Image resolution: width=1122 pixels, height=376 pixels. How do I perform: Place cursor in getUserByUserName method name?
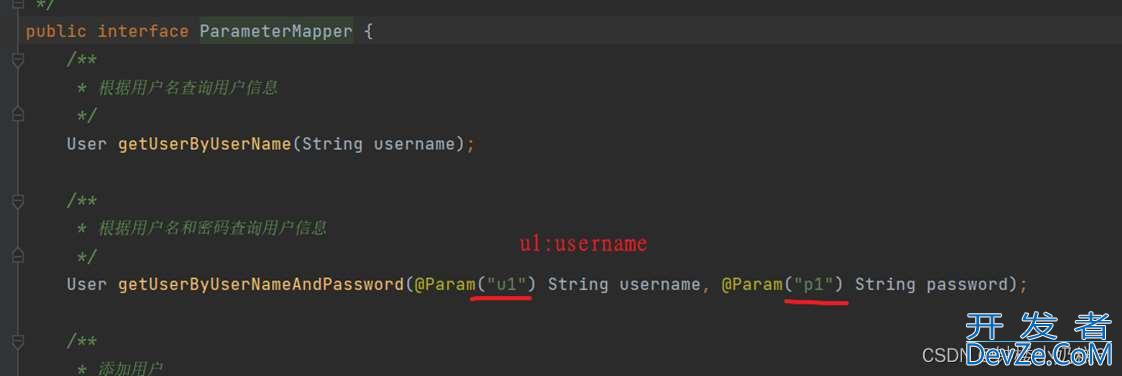click(x=205, y=144)
